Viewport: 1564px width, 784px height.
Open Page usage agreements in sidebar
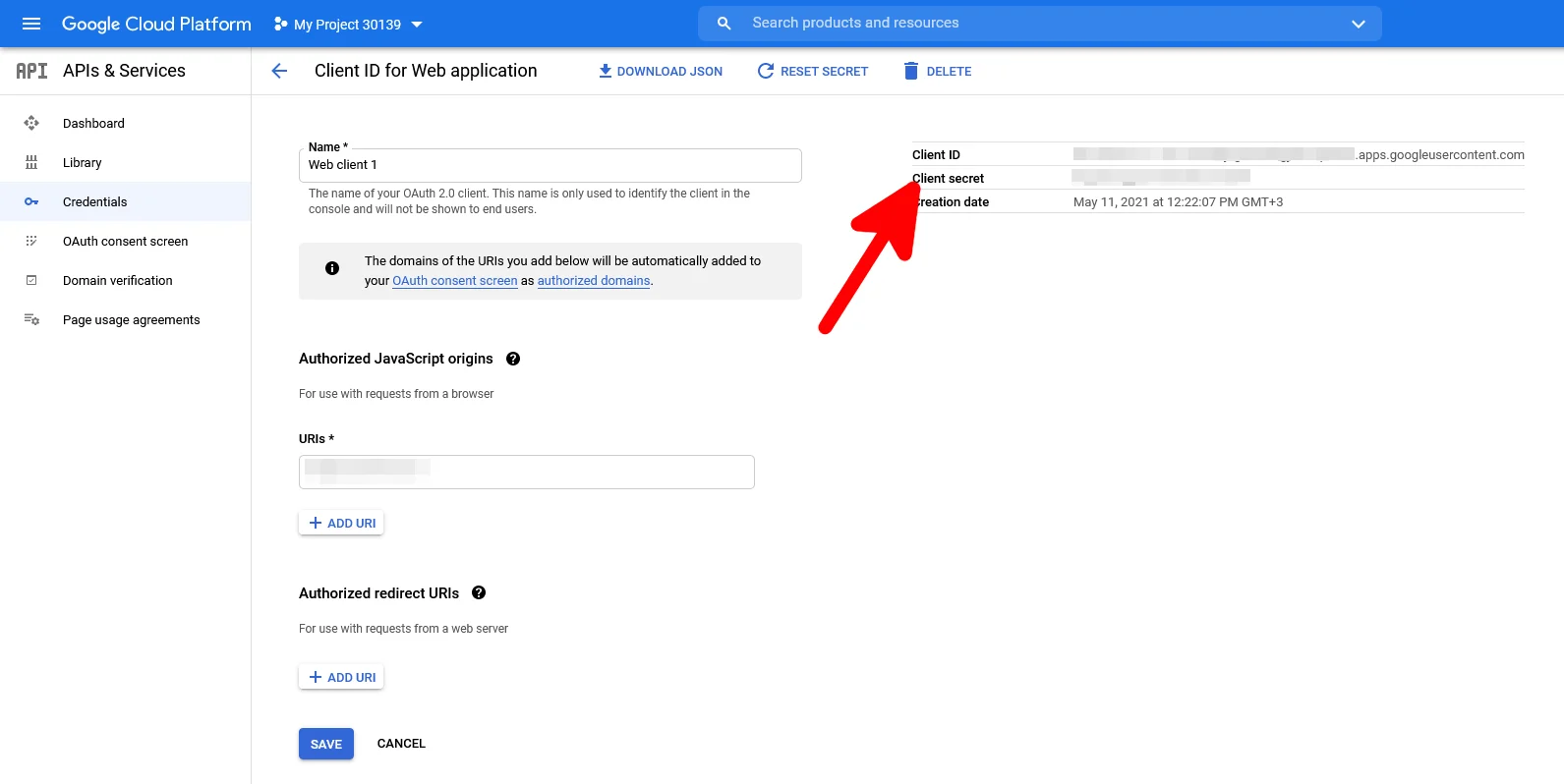pos(126,319)
